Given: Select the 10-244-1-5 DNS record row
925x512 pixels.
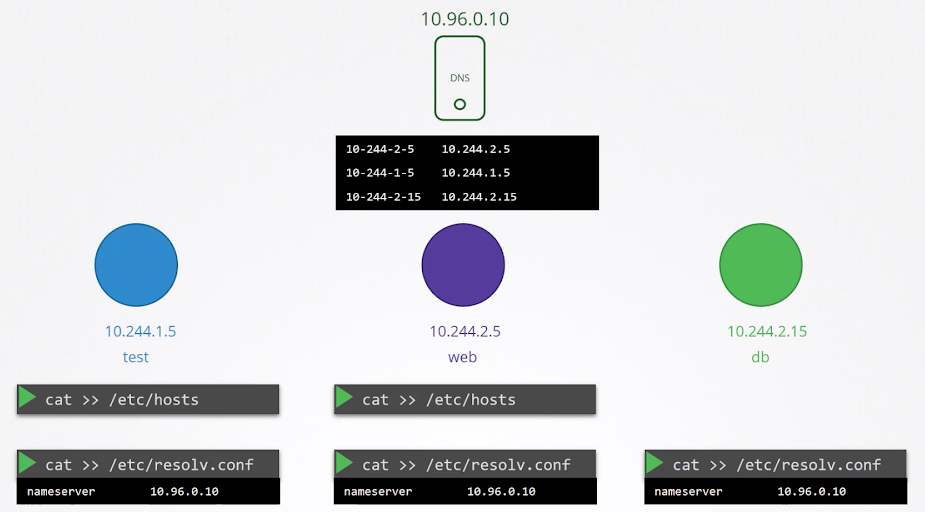Looking at the screenshot, I should [467, 173].
